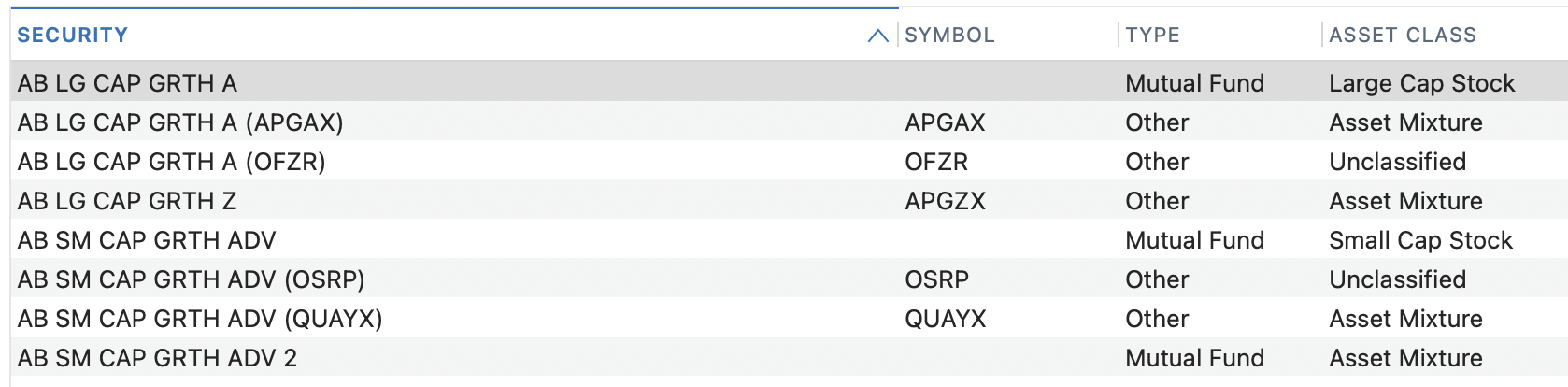Click the OFZR symbol cell
This screenshot has width=1568, height=387.
pyautogui.click(x=936, y=162)
